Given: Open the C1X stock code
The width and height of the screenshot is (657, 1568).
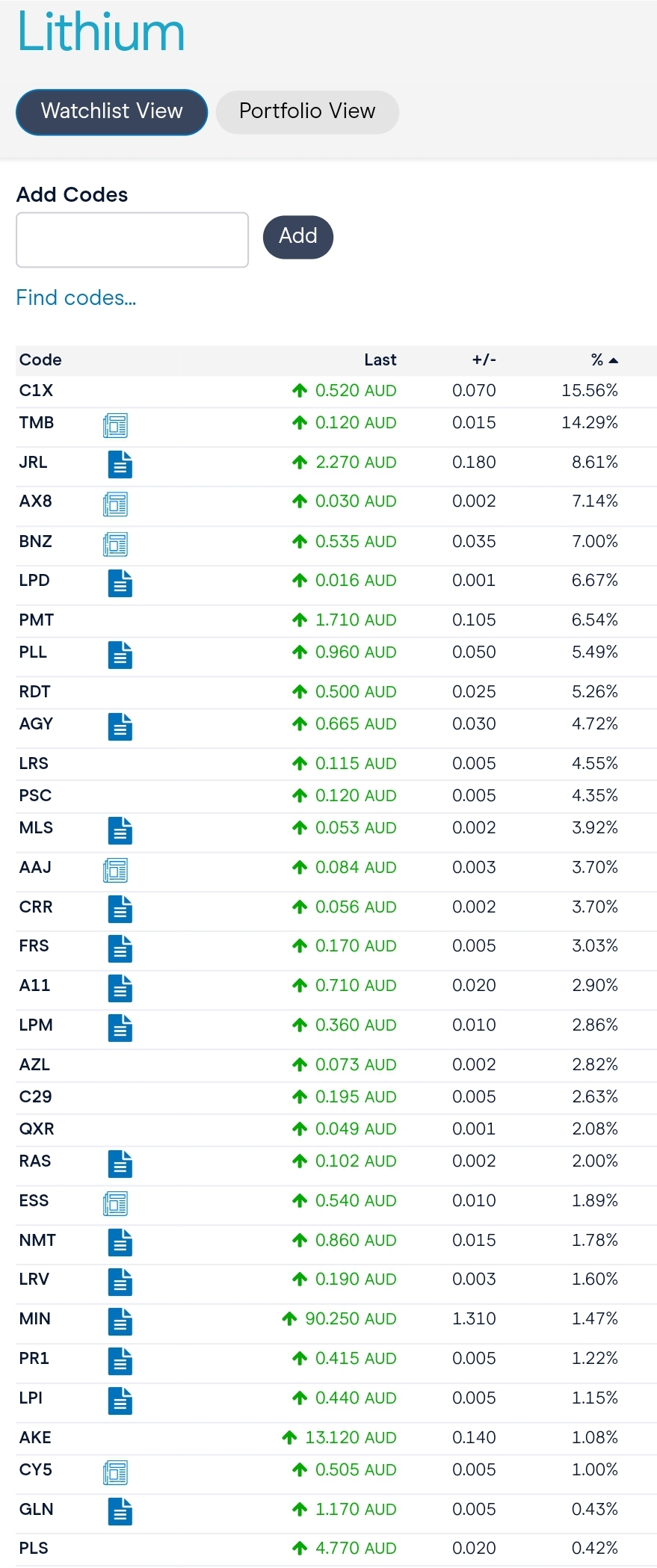Looking at the screenshot, I should click(37, 390).
